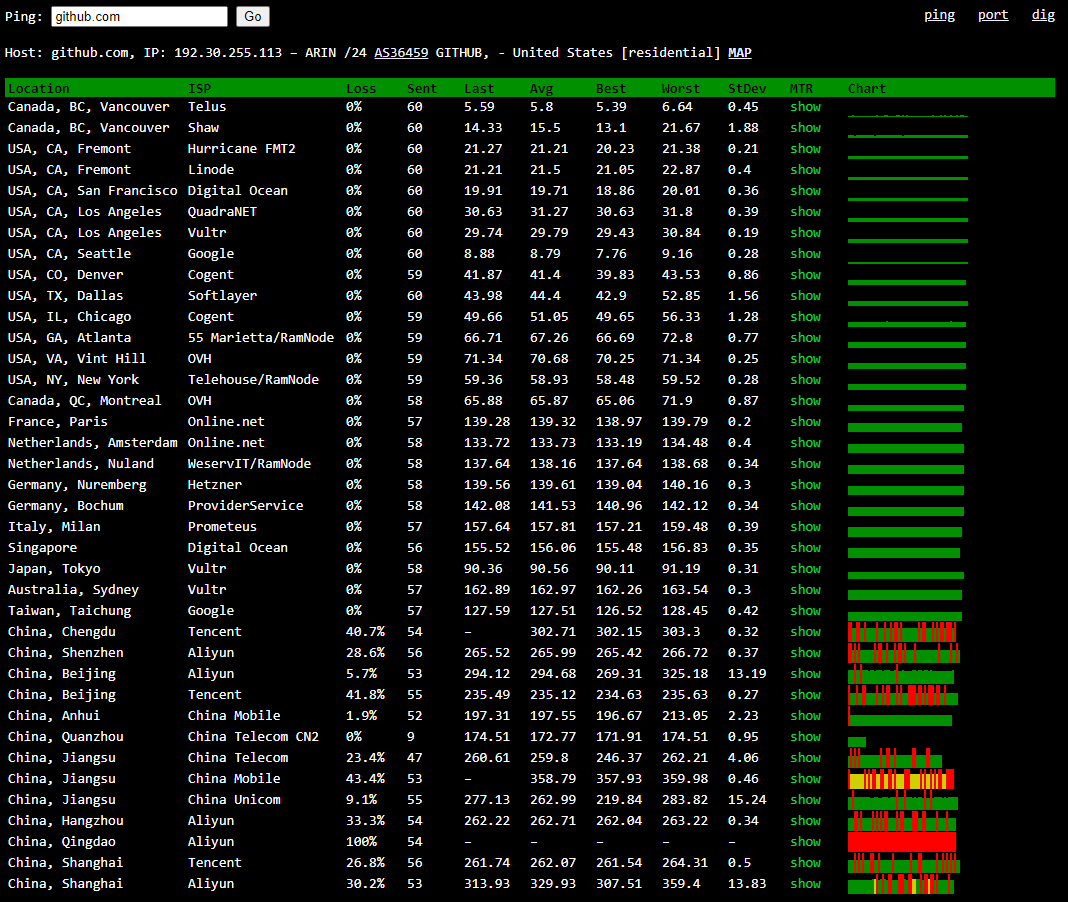Show MTR for the Italy, Milan row
1068x902 pixels.
805,527
